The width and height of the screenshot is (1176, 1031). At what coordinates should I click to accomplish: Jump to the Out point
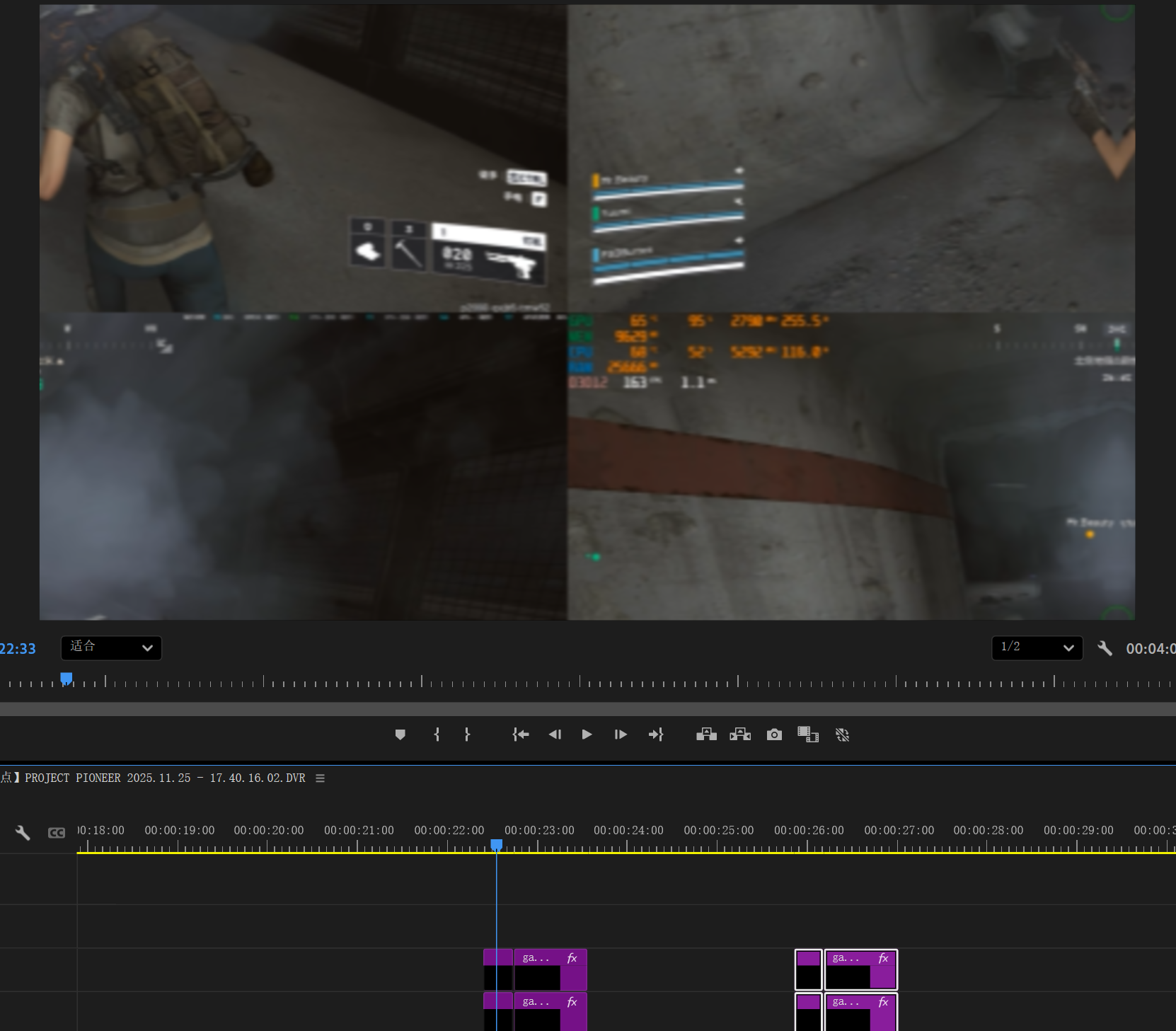[655, 735]
